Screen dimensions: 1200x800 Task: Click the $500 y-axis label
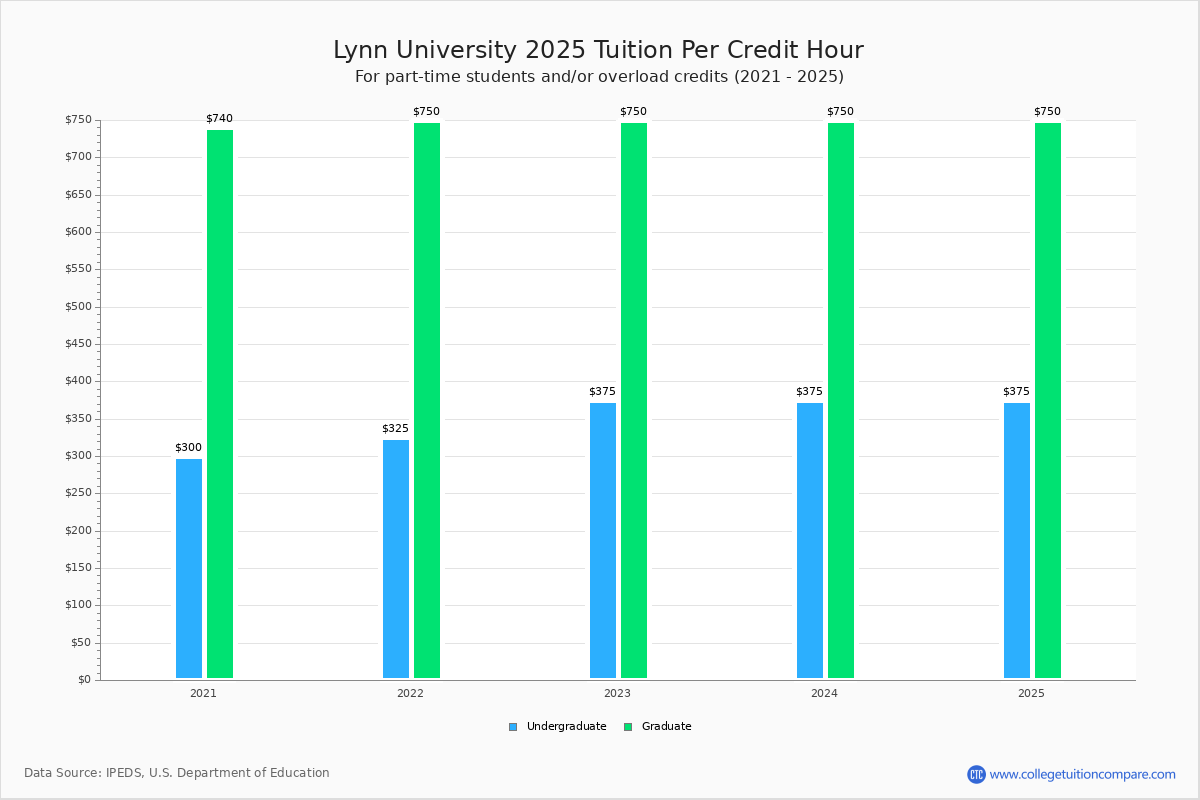(x=79, y=307)
